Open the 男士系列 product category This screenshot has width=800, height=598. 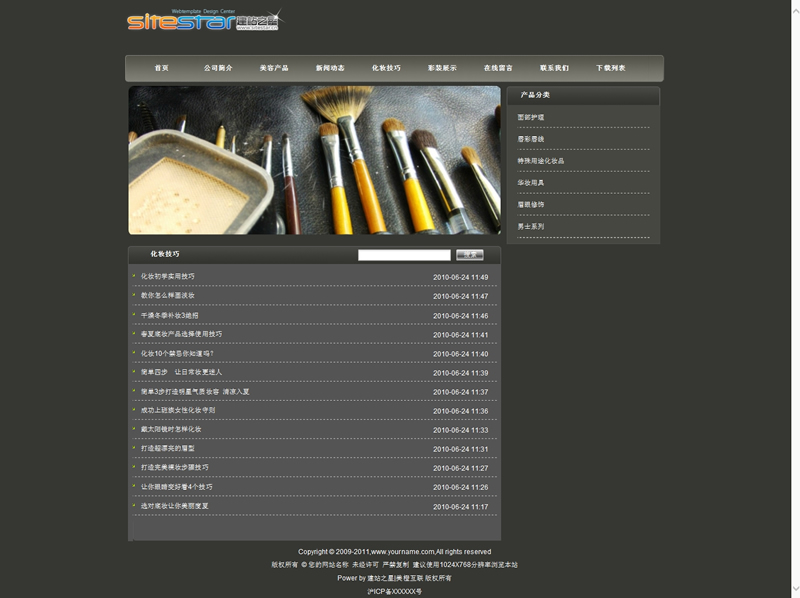(x=531, y=227)
